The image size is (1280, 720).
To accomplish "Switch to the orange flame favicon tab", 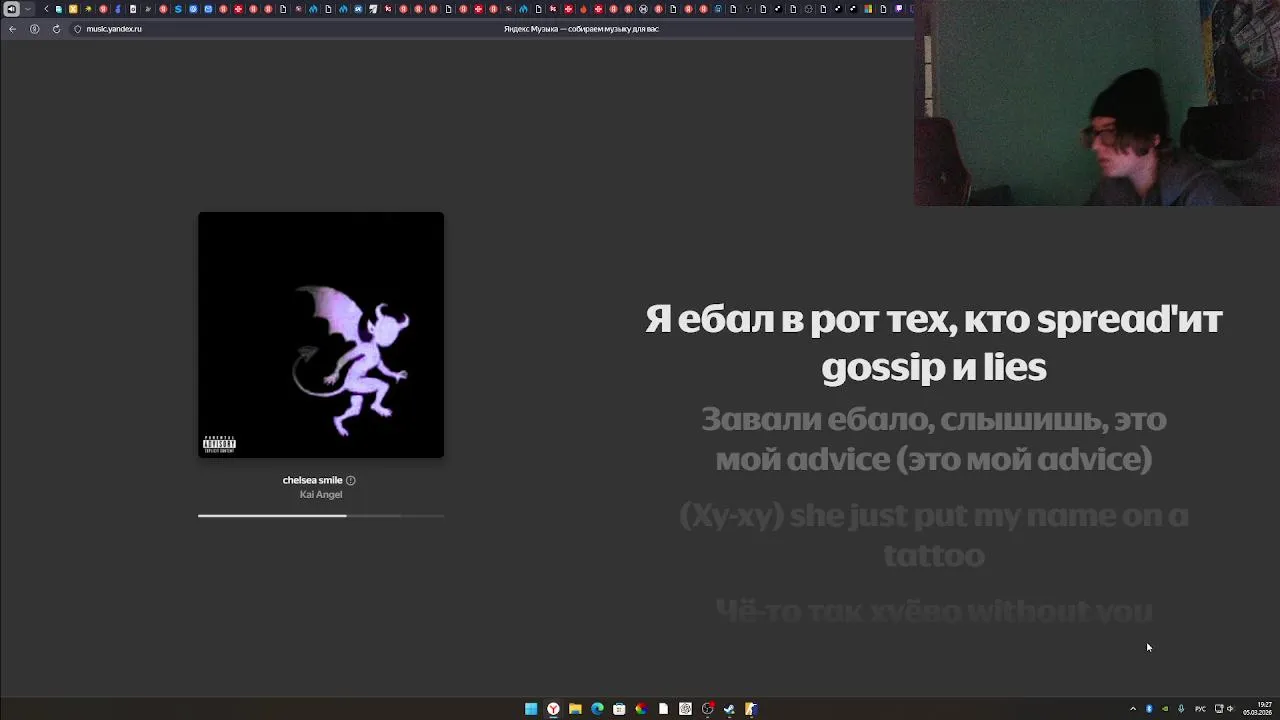I will [x=583, y=9].
